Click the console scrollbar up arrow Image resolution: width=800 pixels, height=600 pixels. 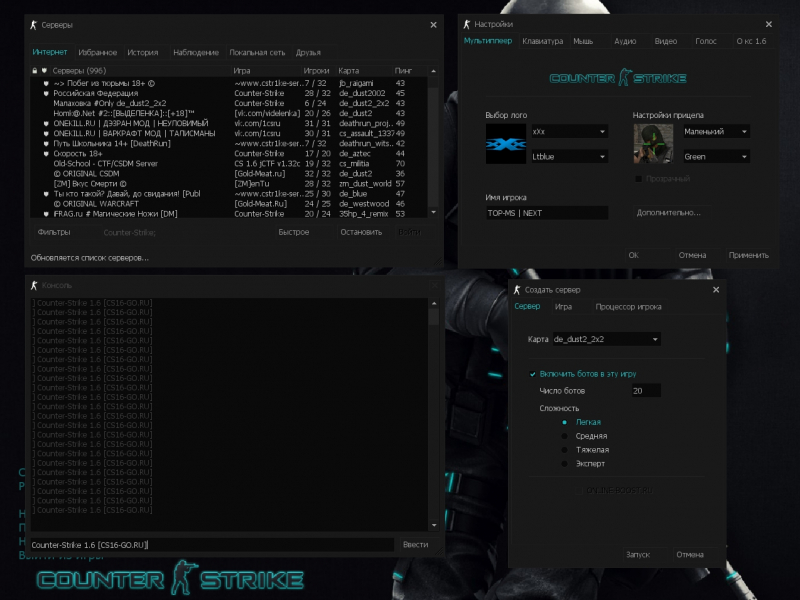tap(434, 304)
